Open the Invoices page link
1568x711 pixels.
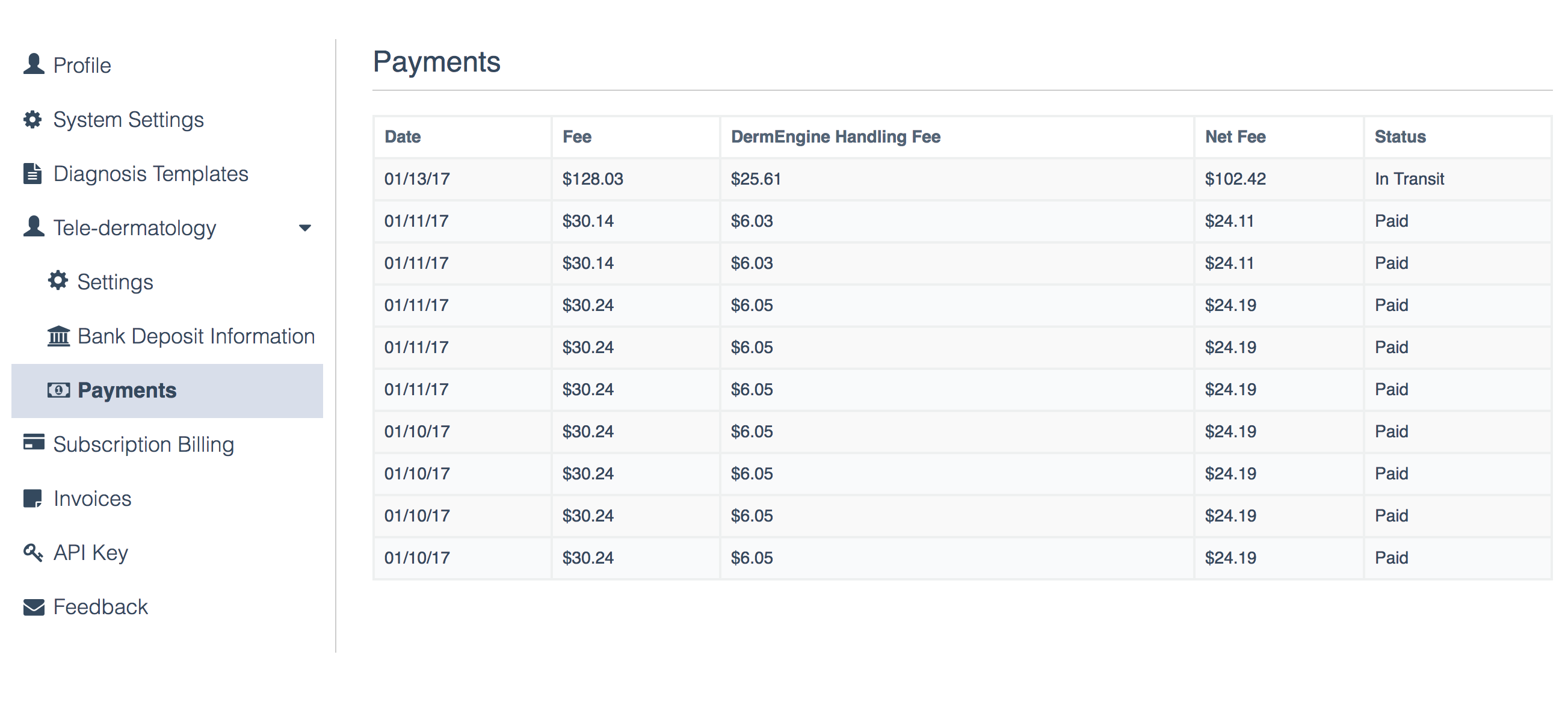pos(92,499)
